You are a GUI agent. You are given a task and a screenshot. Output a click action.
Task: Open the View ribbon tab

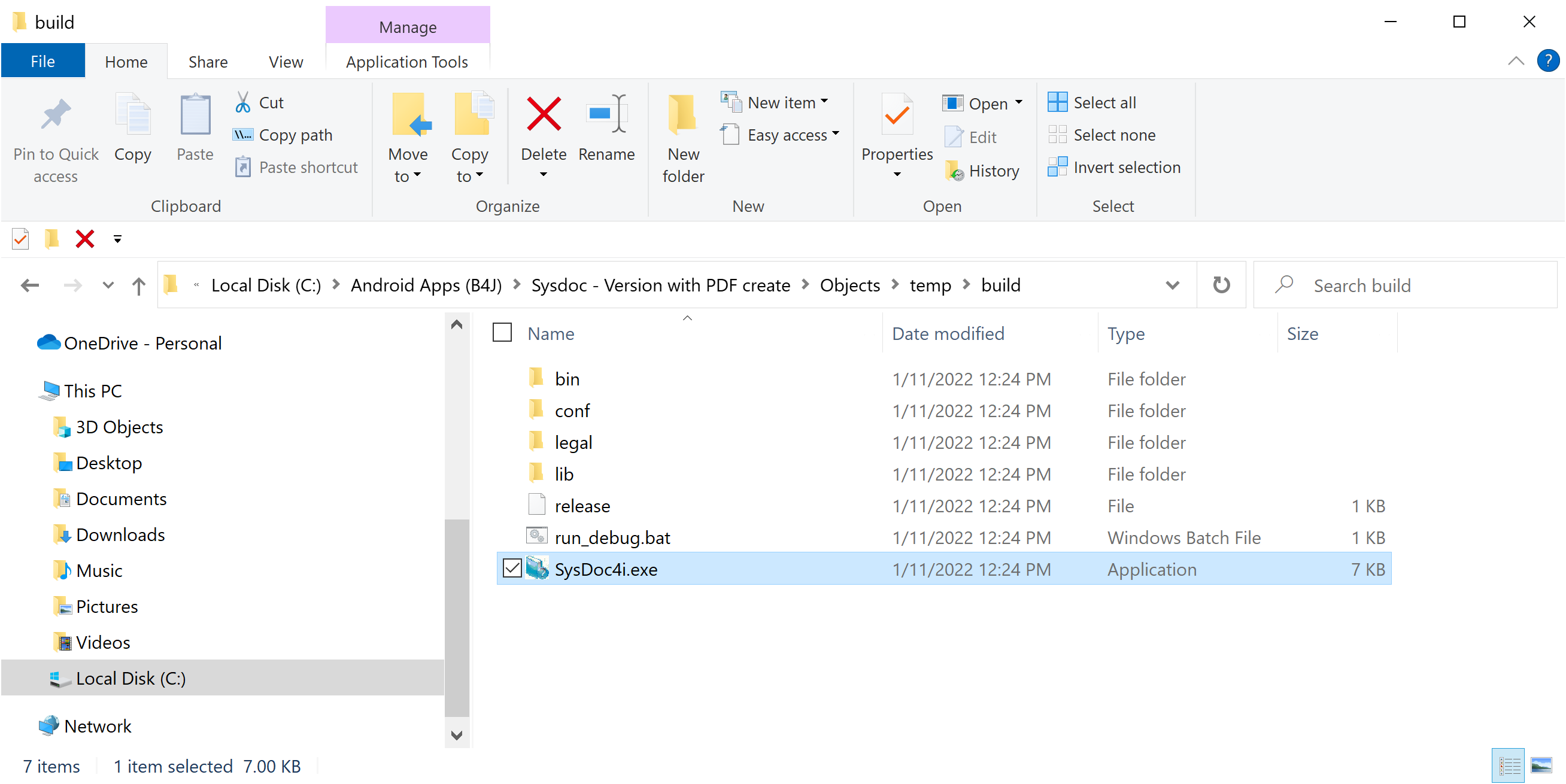285,62
